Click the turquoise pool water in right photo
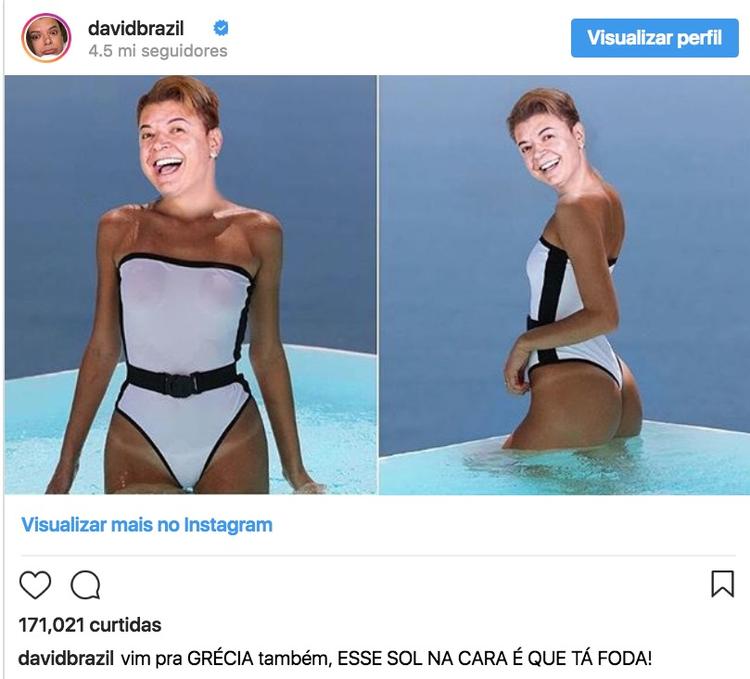Image resolution: width=750 pixels, height=679 pixels. (670, 466)
